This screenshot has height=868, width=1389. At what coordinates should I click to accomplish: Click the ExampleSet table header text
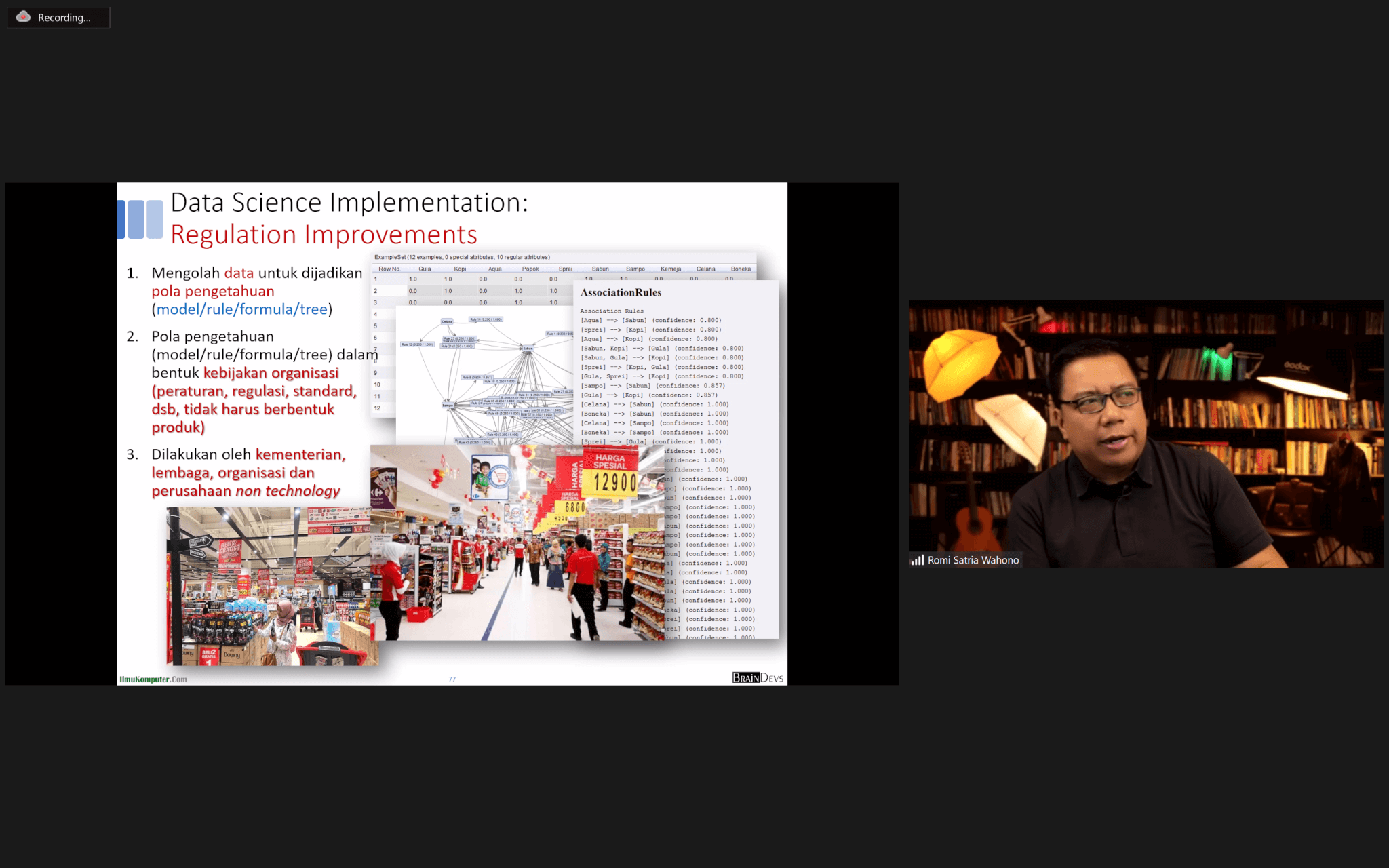click(462, 257)
